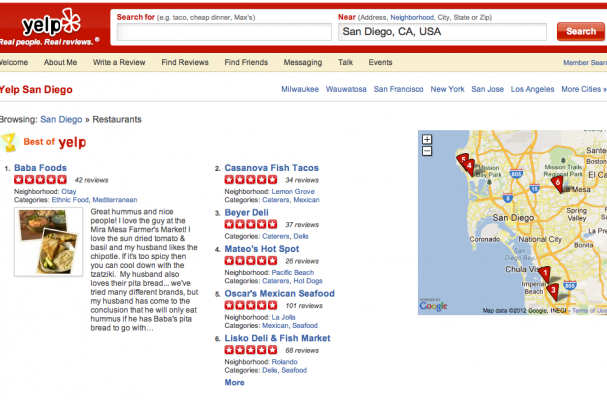Viewport: 607px width, 400px height.
Task: Click Otay neighborhood link
Action: pyautogui.click(x=69, y=191)
